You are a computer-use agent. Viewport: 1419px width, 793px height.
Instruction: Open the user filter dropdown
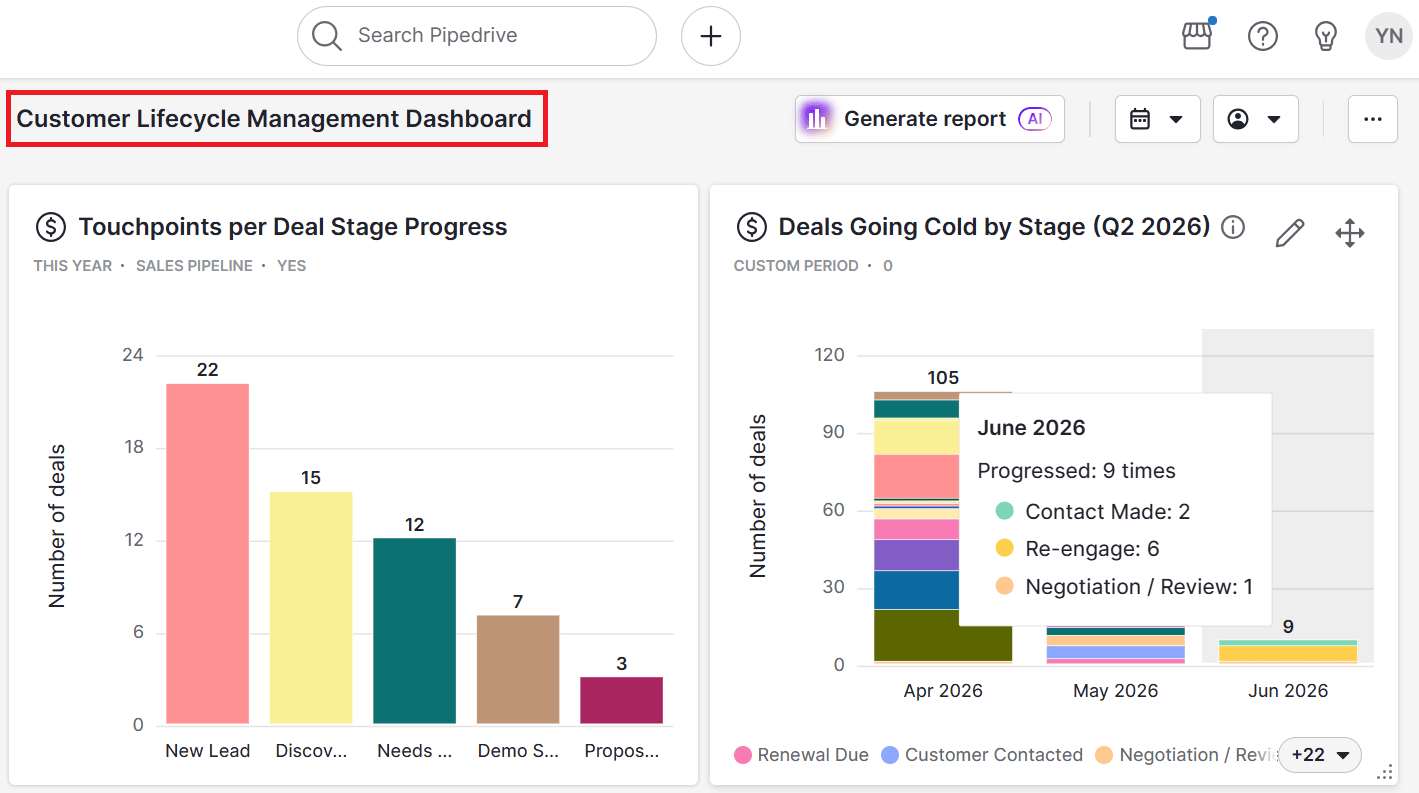(1255, 119)
